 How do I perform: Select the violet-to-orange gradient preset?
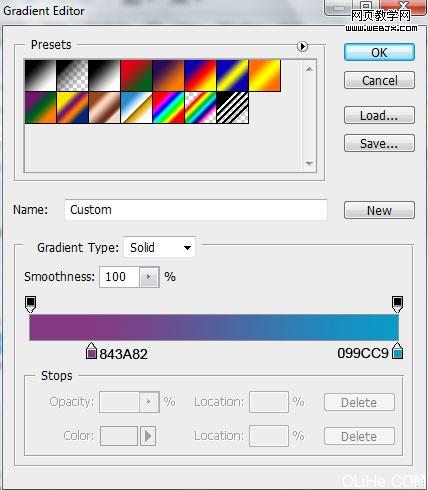tap(168, 75)
